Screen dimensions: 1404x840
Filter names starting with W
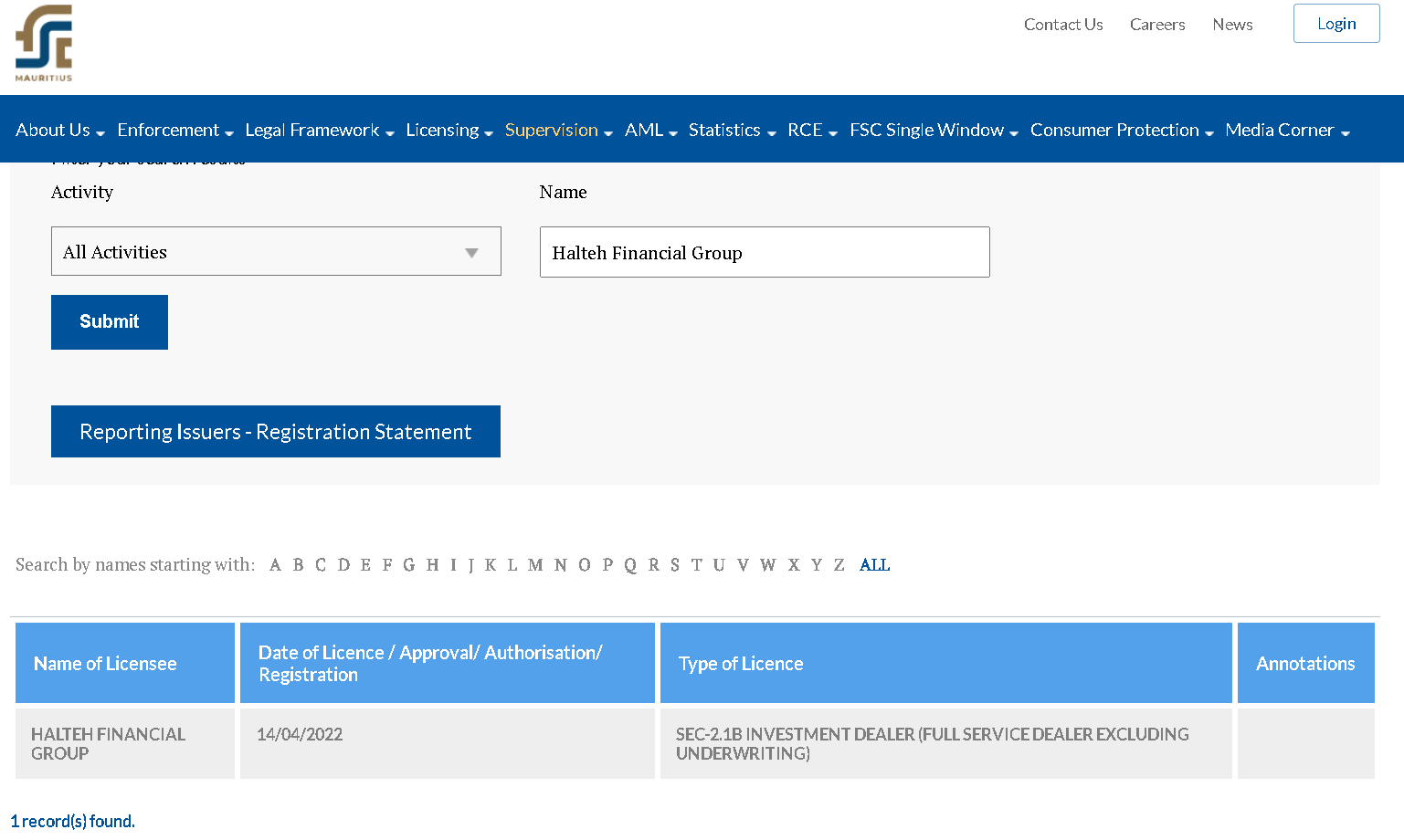click(x=767, y=565)
